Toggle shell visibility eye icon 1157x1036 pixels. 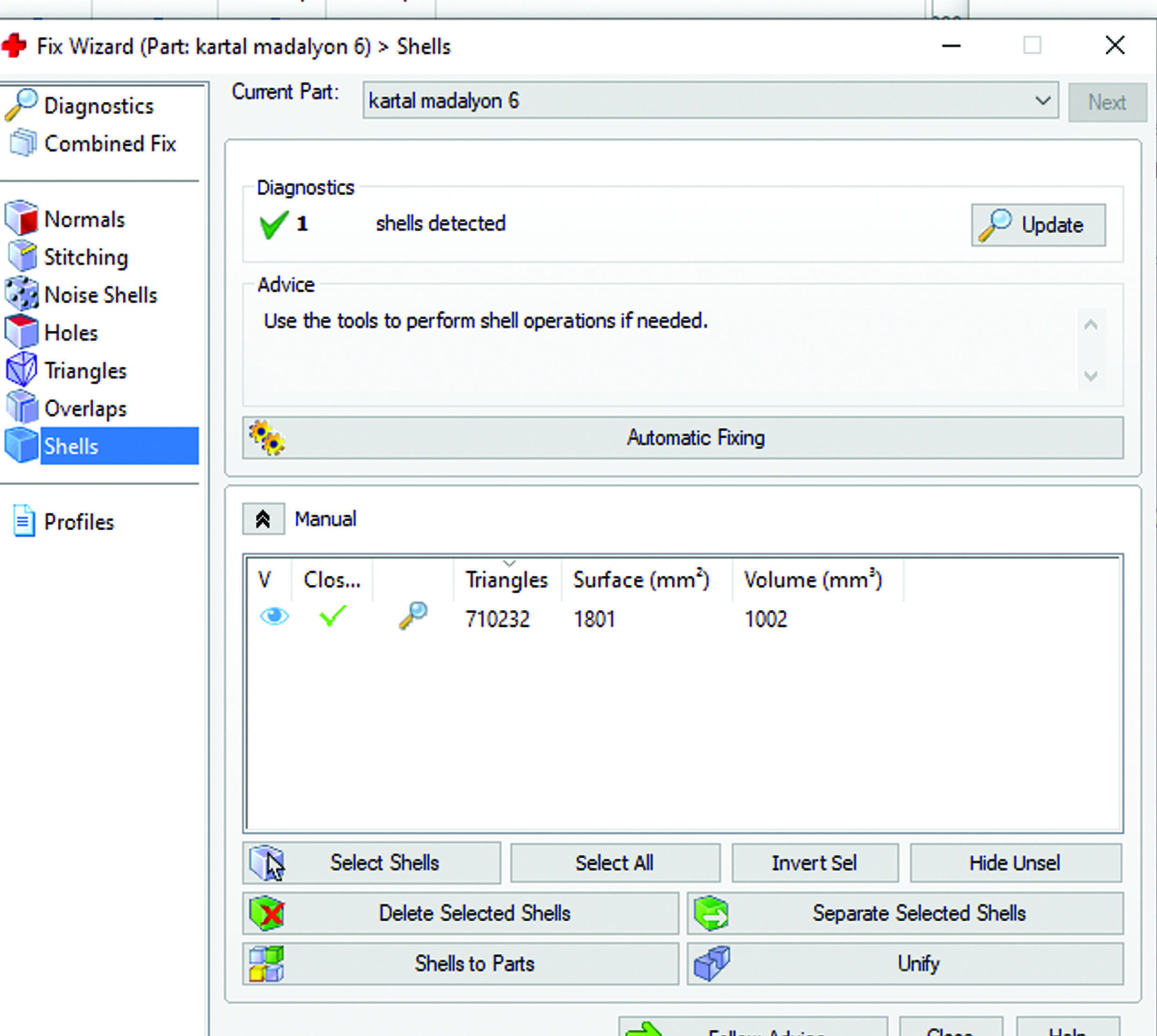(x=274, y=616)
